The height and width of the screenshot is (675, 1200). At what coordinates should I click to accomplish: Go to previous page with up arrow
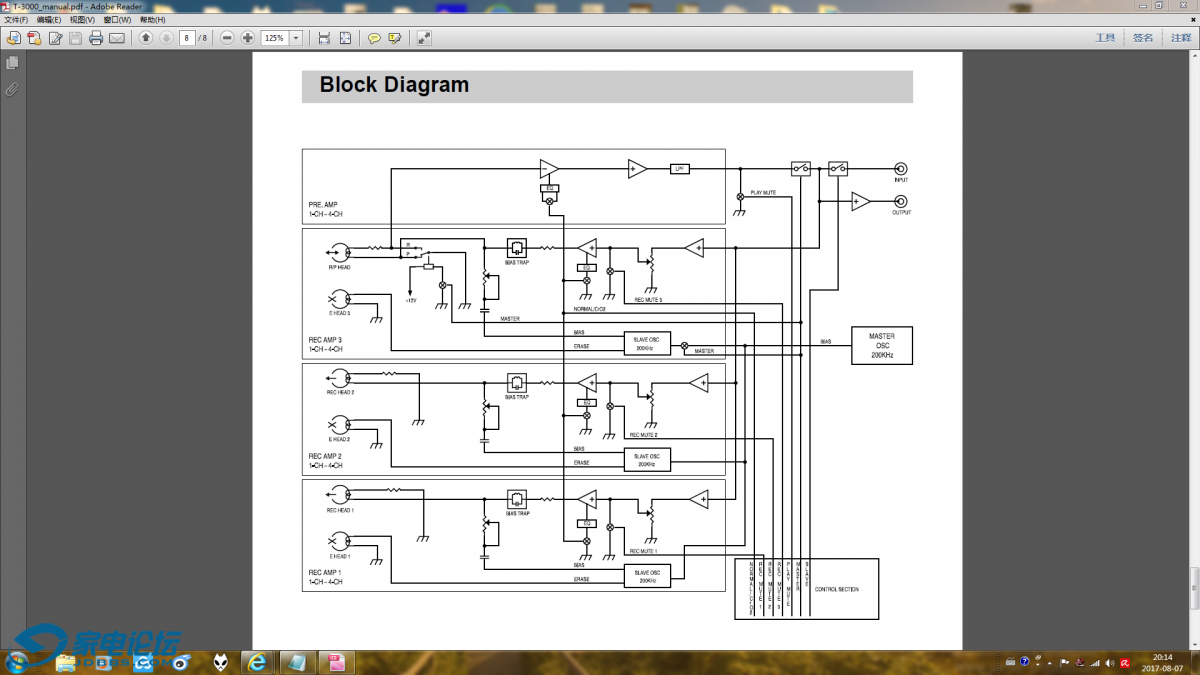[146, 38]
